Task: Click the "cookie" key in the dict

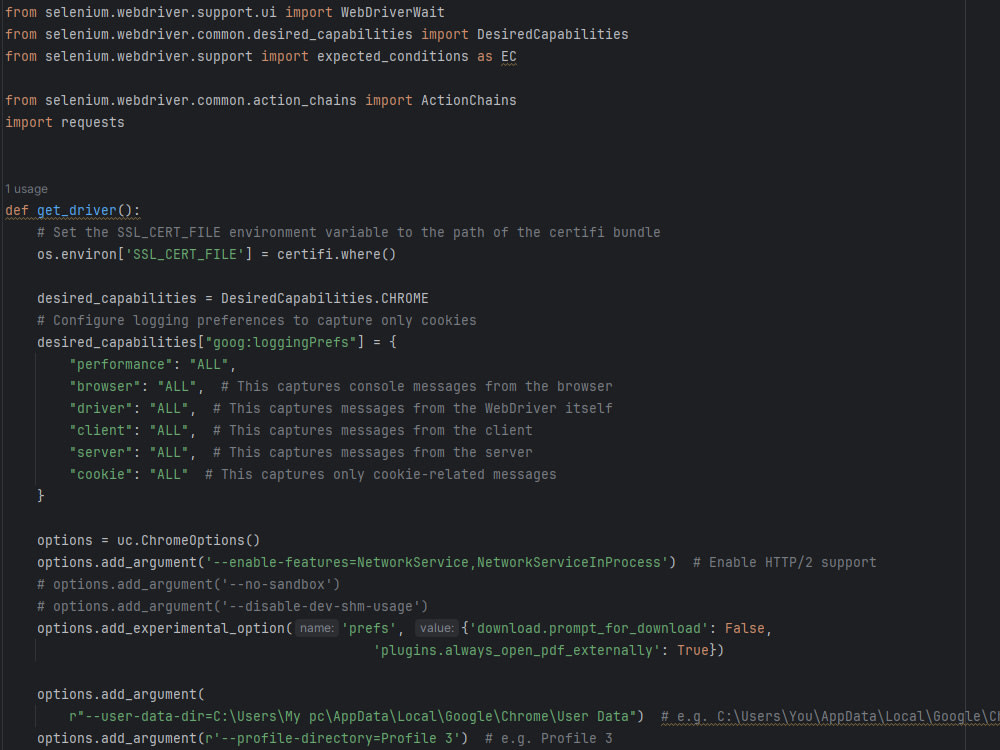Action: (x=101, y=474)
